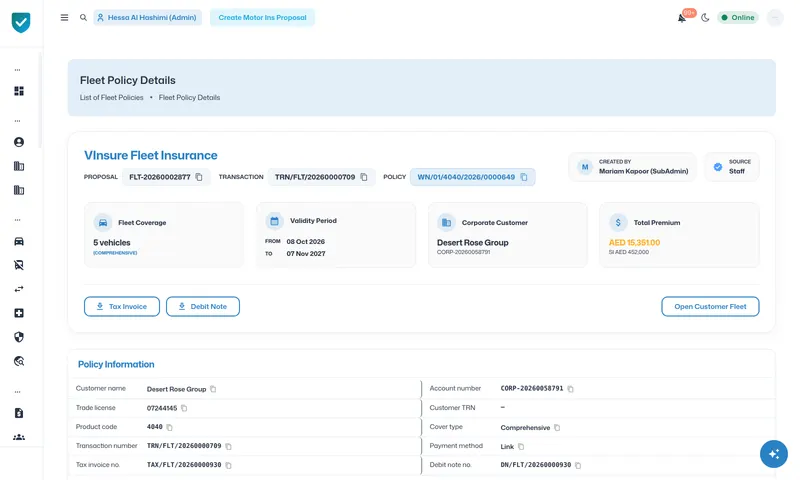Copy payment method Link

tap(521, 446)
